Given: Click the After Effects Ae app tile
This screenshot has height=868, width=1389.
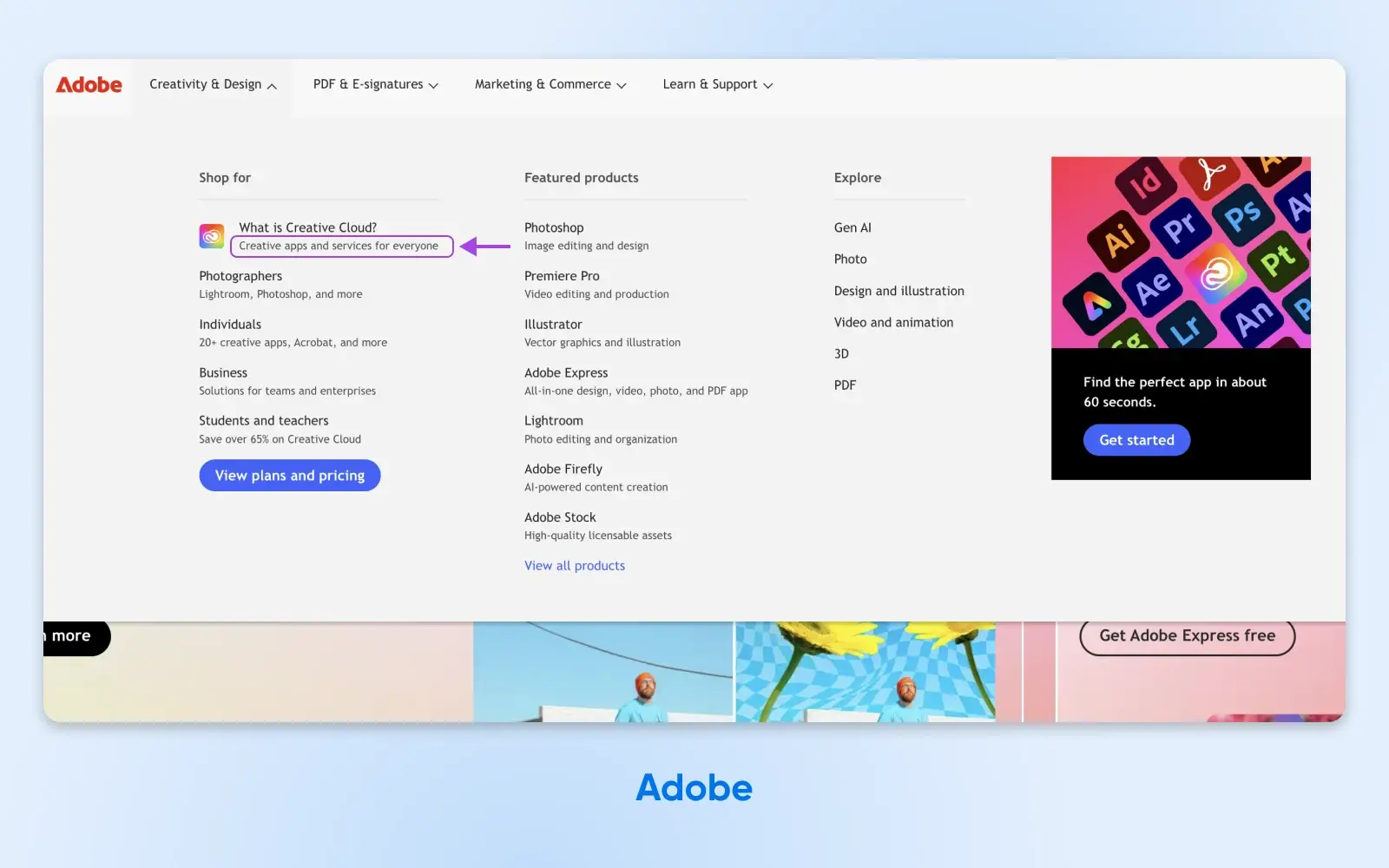Looking at the screenshot, I should (x=1154, y=287).
